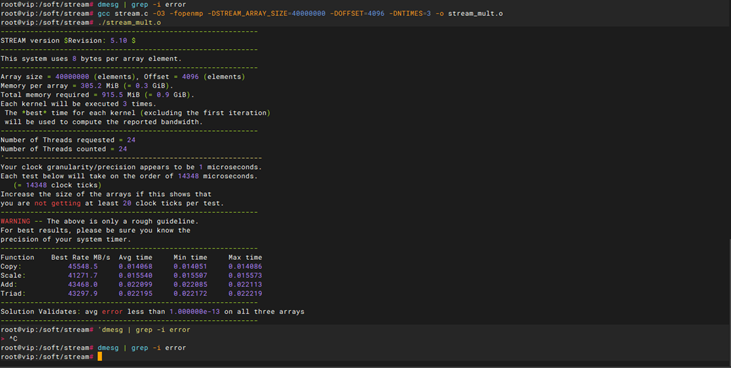Click the Add row label
The height and width of the screenshot is (368, 731).
click(9, 285)
